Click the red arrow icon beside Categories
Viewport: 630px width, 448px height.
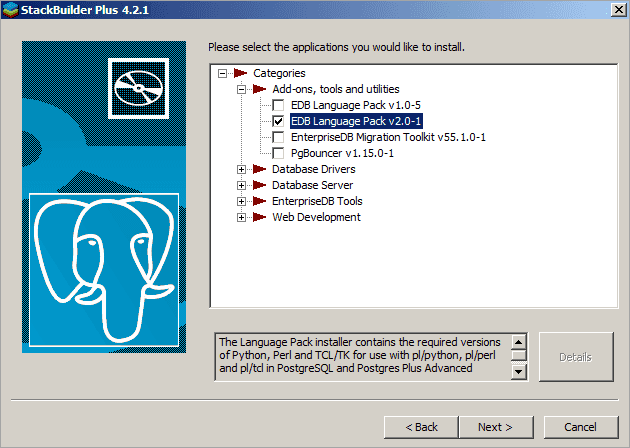(x=240, y=73)
